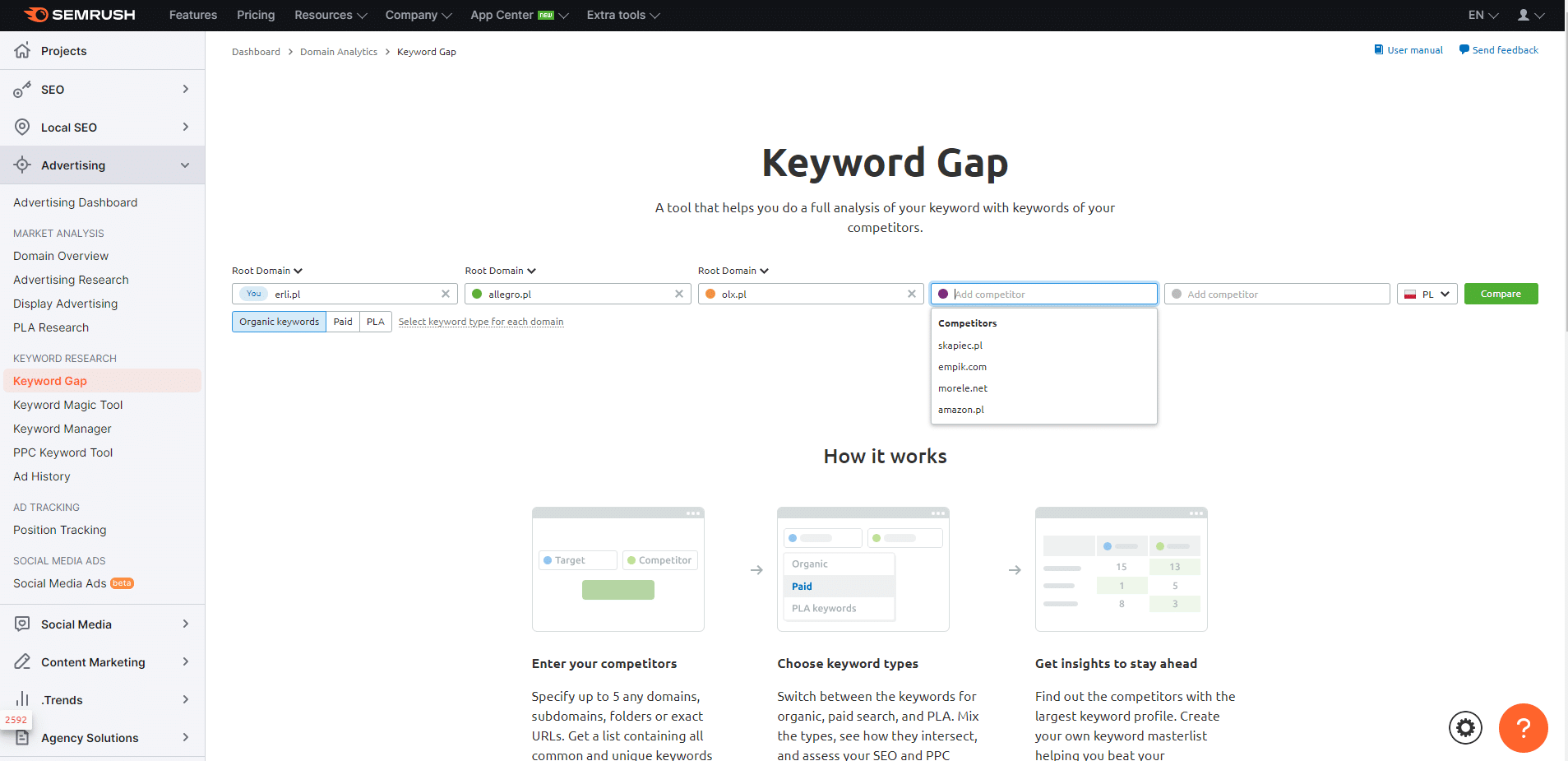This screenshot has width=1568, height=761.
Task: Focus the last empty Add competitor field
Action: point(1277,294)
